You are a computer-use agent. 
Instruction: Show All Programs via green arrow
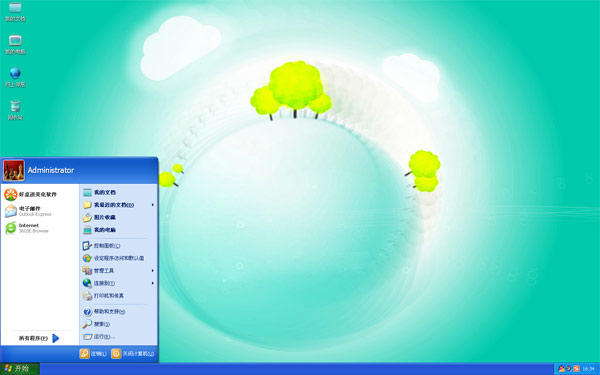(56, 338)
